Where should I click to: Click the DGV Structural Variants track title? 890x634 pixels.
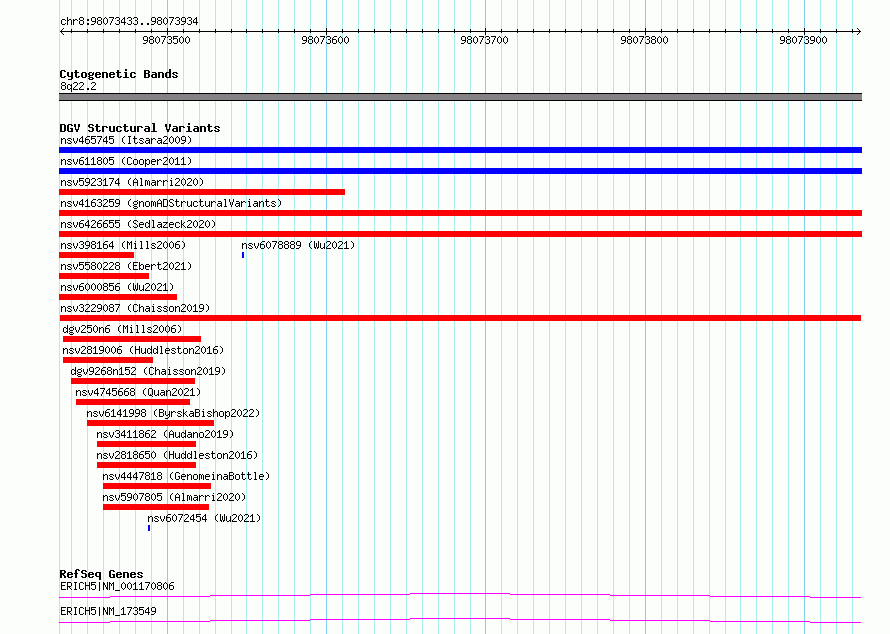click(140, 128)
